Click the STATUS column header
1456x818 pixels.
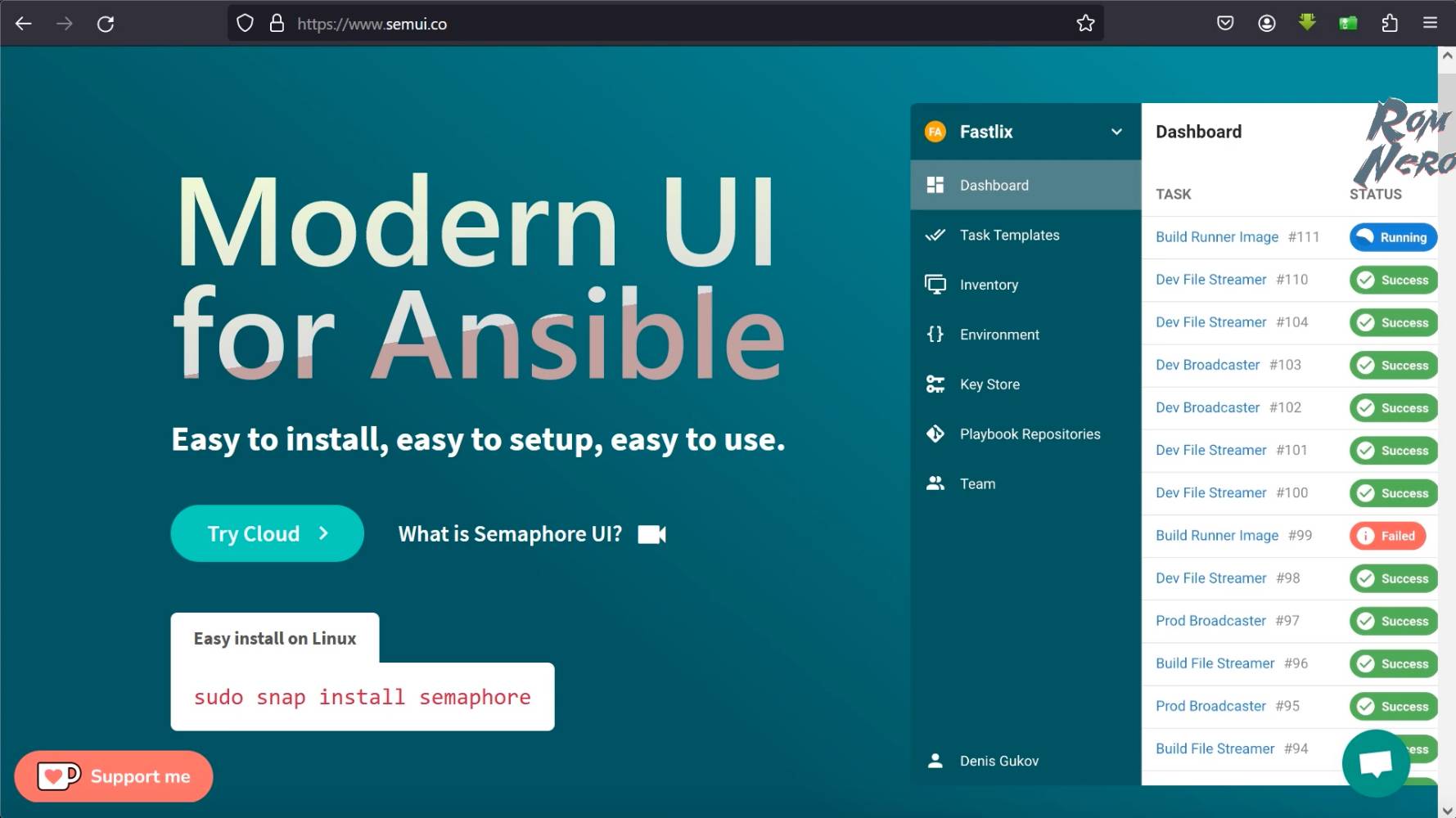pyautogui.click(x=1375, y=194)
